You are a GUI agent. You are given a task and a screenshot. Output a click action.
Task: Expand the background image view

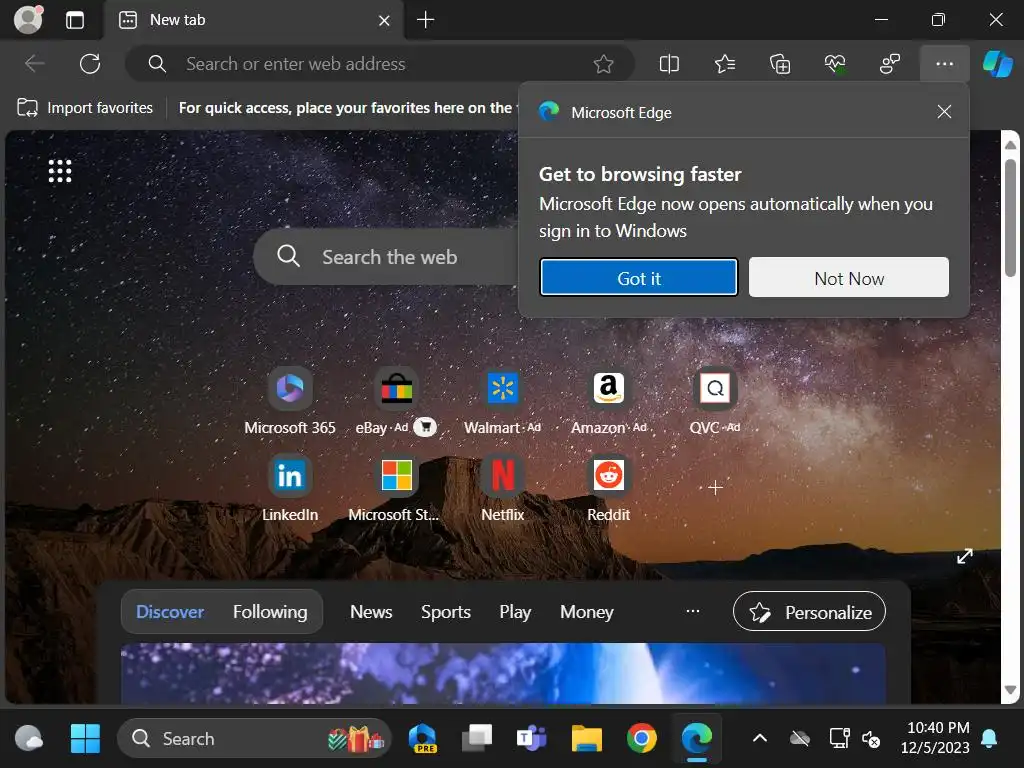[x=965, y=556]
